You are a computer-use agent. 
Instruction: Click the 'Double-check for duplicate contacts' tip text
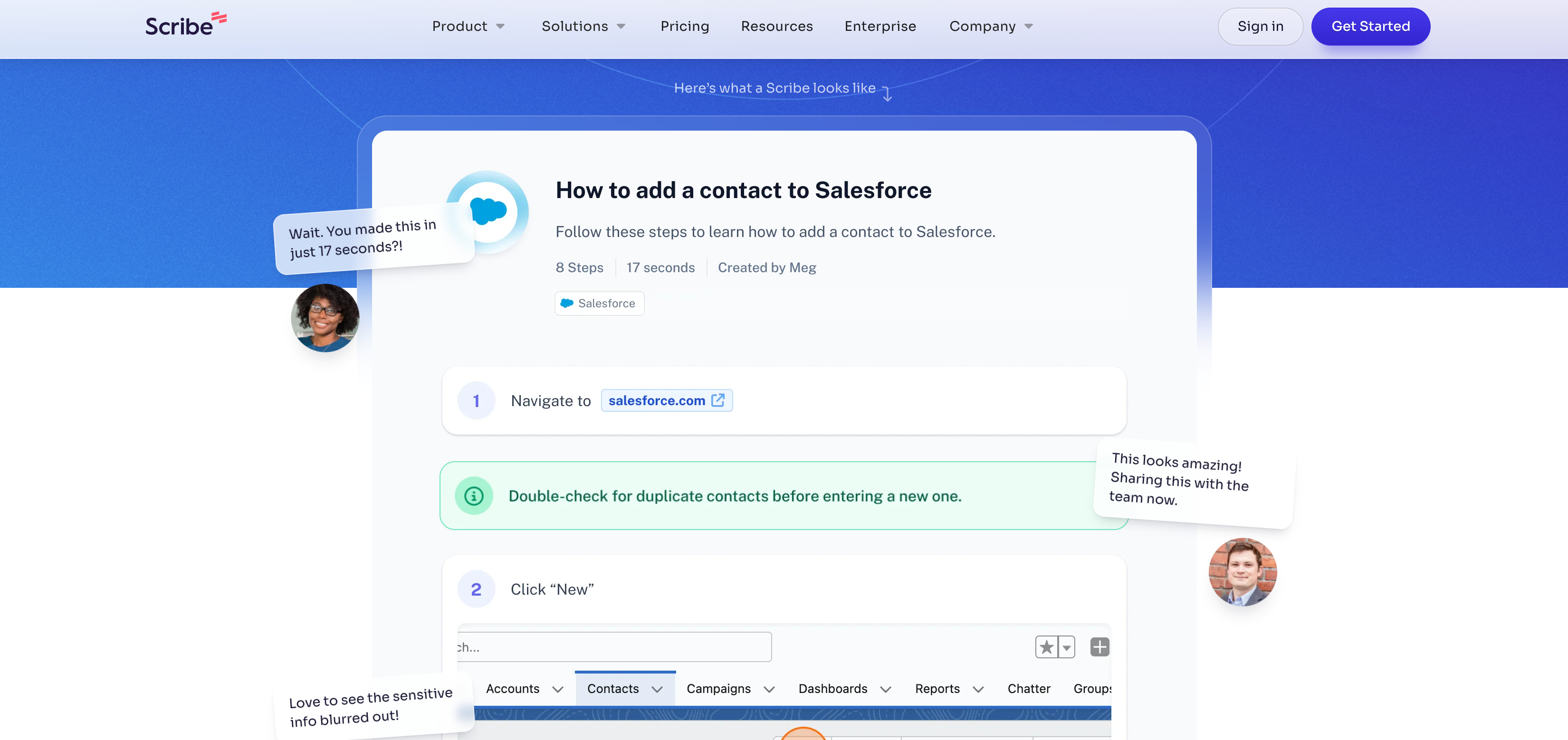(x=735, y=496)
